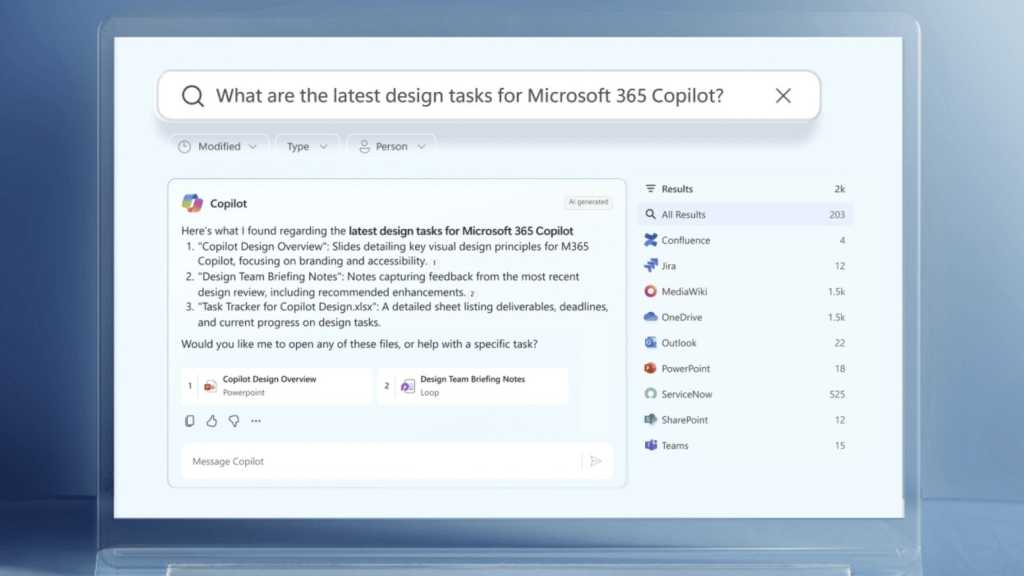Send the message with arrow icon
Viewport: 1024px width, 576px height.
(x=596, y=461)
